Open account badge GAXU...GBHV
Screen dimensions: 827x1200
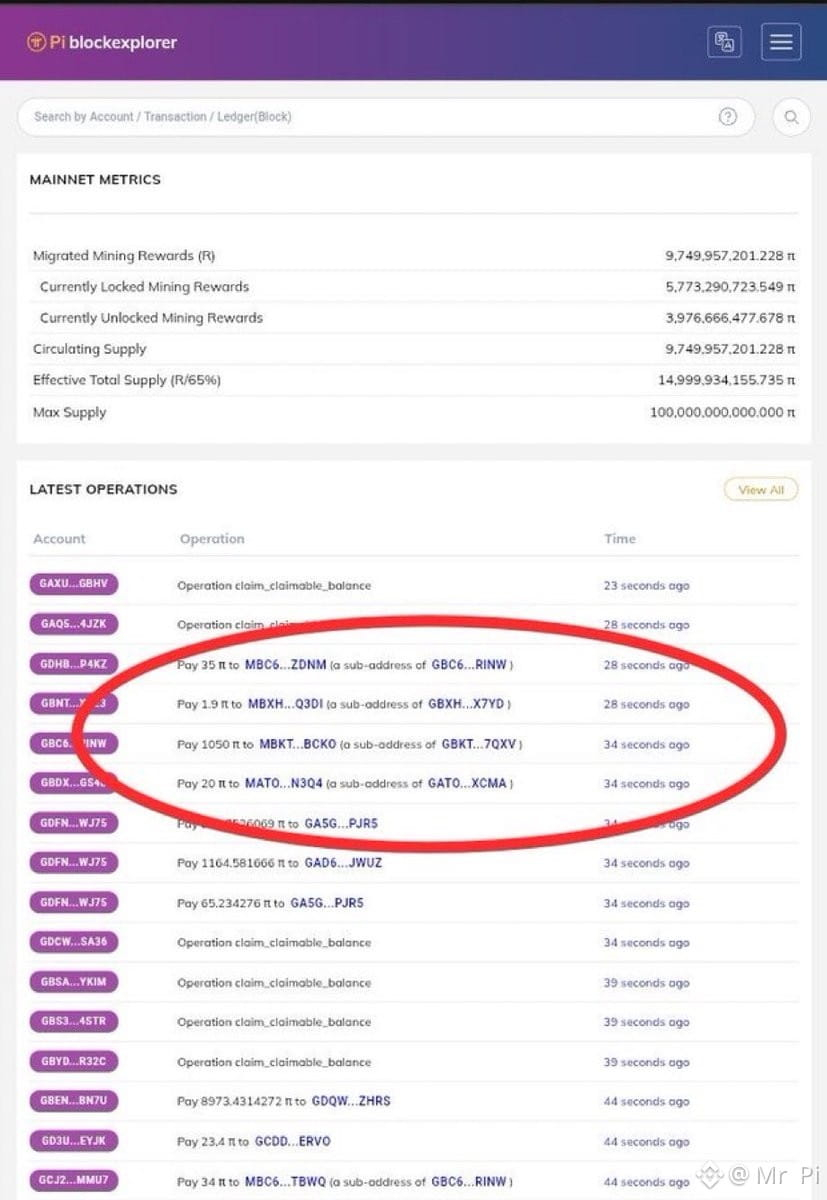click(73, 585)
